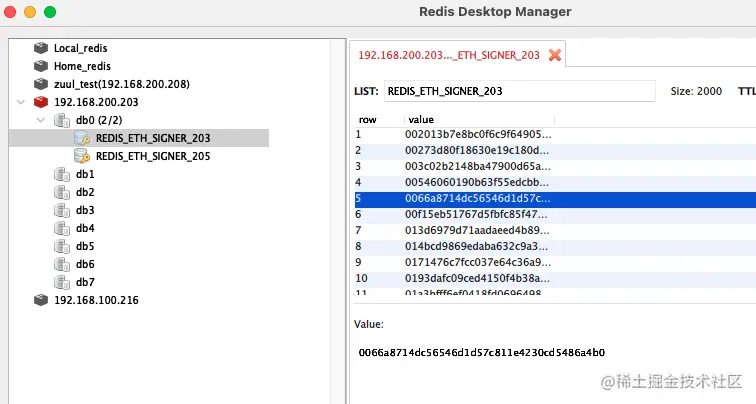Click the full value text 0066a8714dc56546d1d57c811e4230cd5486a4b0

coord(481,352)
